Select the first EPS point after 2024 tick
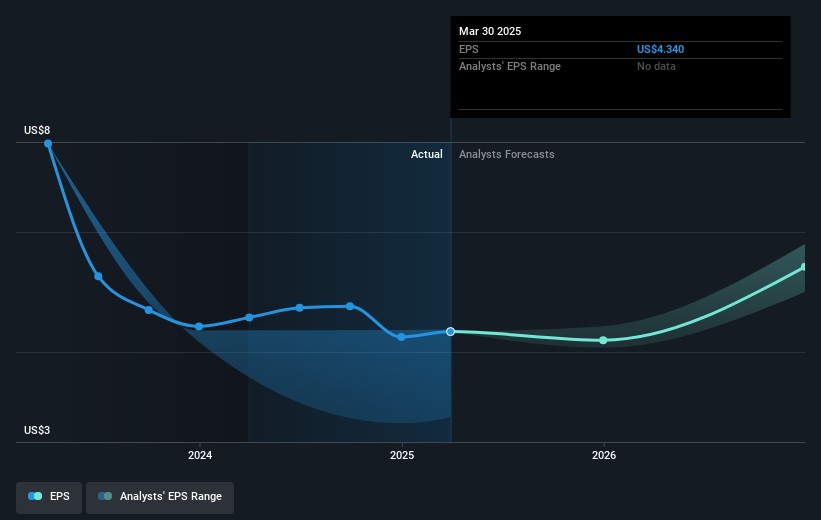The image size is (821, 520). (x=249, y=317)
